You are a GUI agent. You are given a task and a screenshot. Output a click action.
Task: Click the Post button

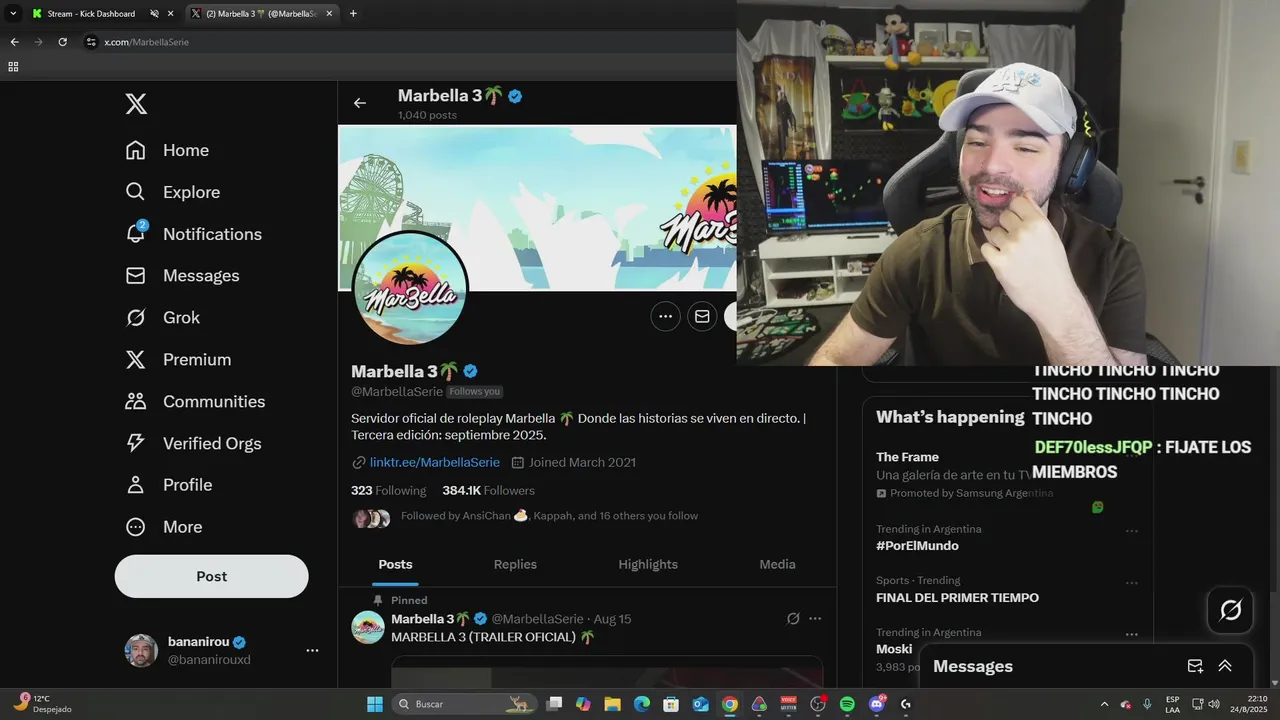coord(211,576)
